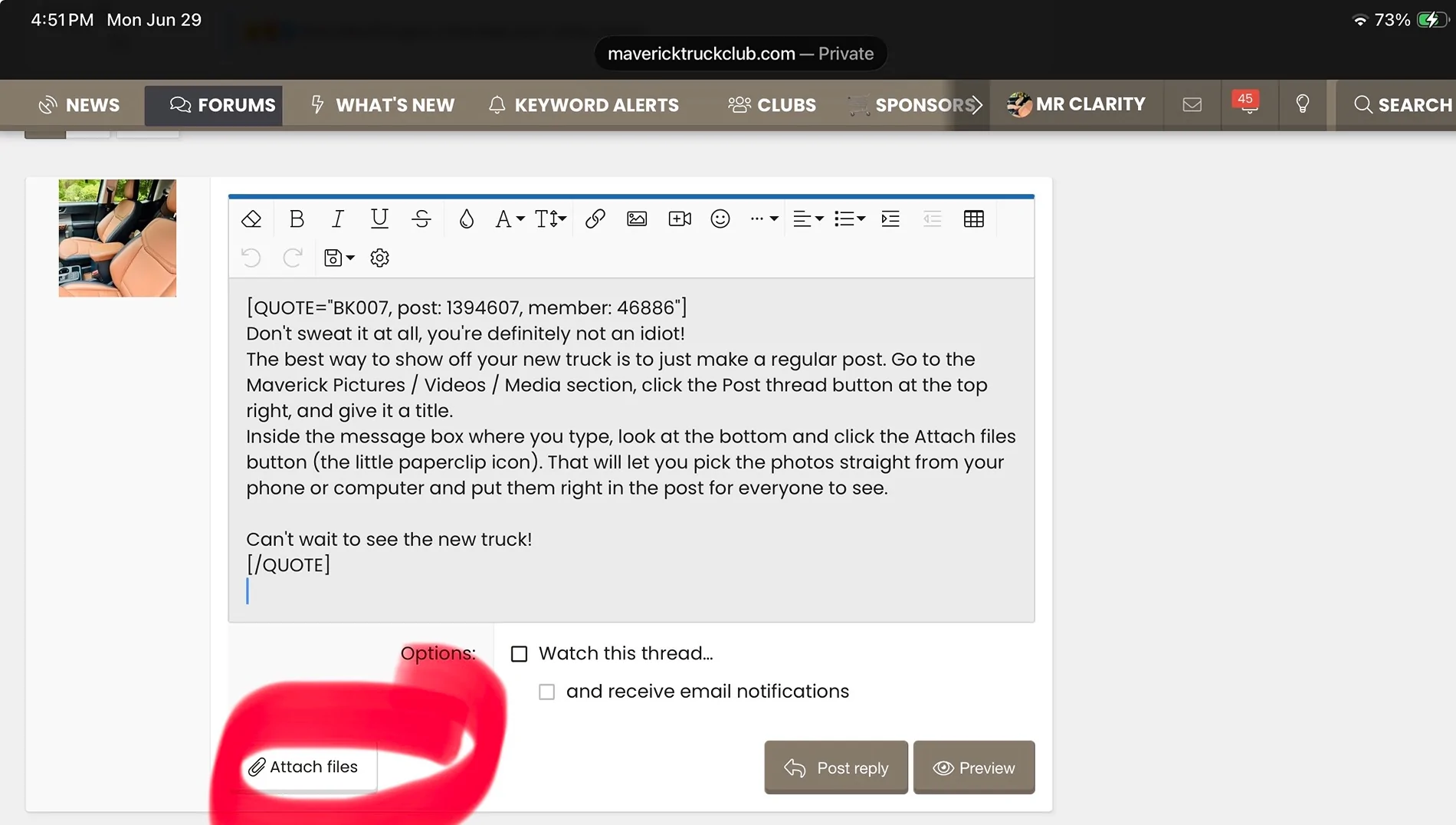Click the undo arrow

tap(251, 258)
